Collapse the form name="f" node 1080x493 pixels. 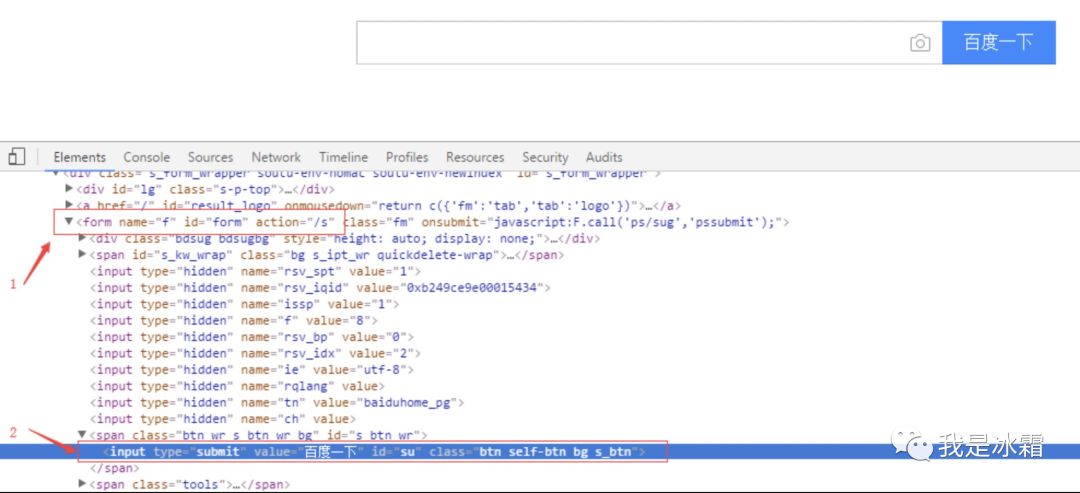(69, 222)
